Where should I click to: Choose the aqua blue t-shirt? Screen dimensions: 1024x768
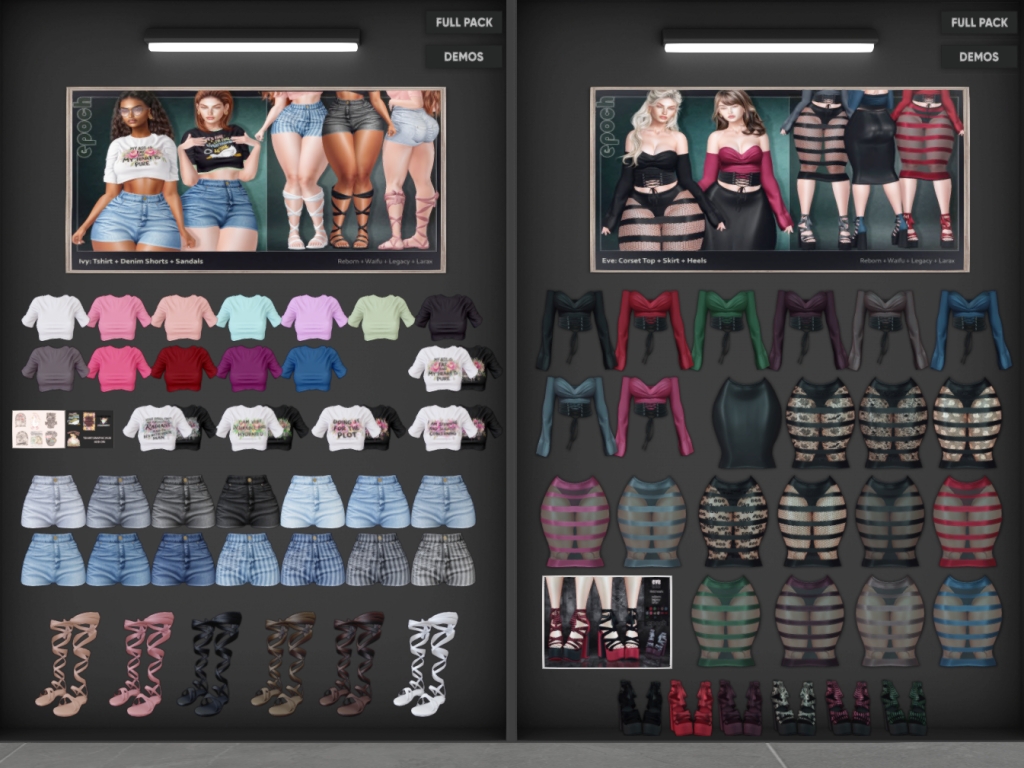(x=248, y=317)
